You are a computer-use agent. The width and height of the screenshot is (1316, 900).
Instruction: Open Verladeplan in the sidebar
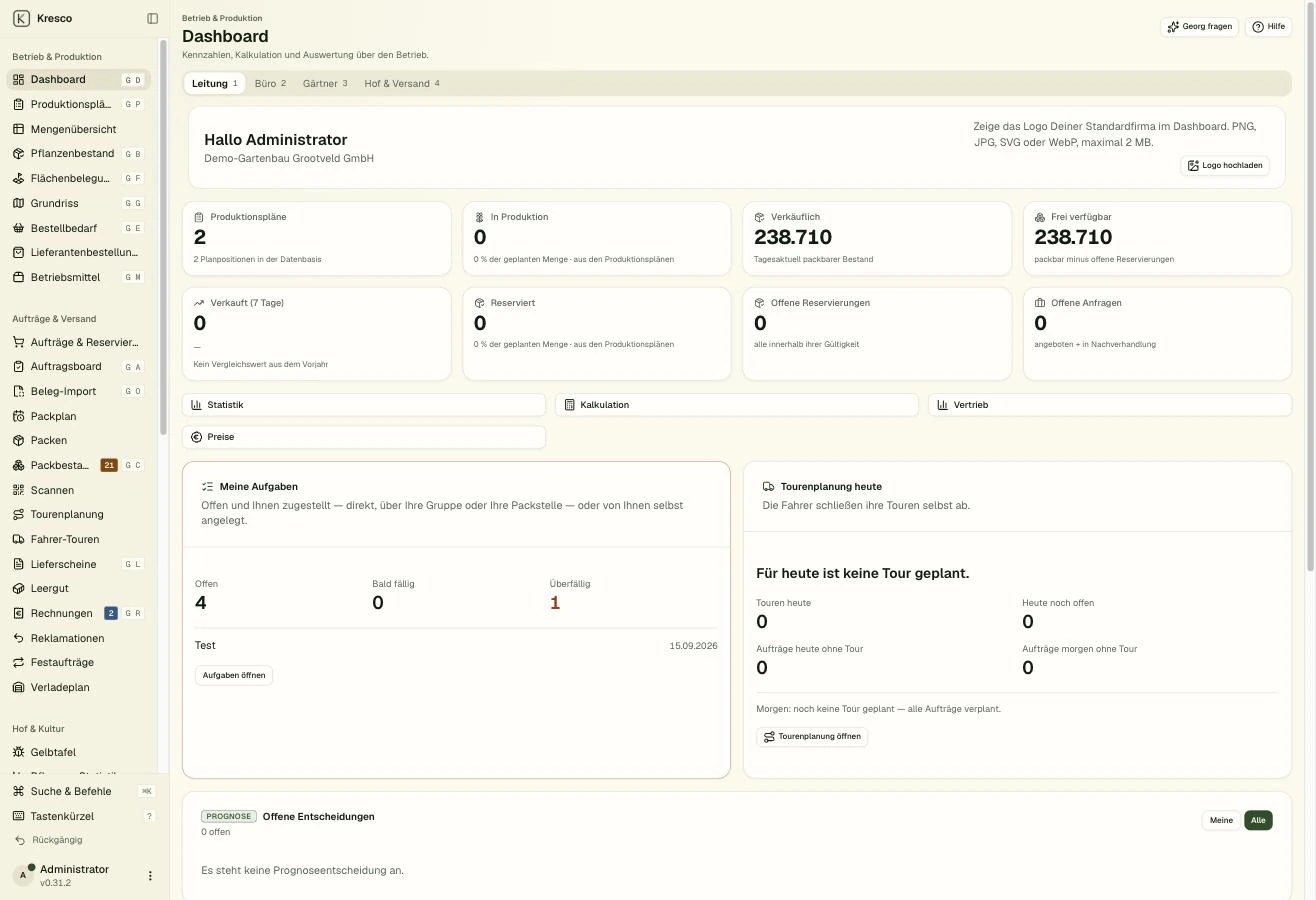pyautogui.click(x=78, y=687)
